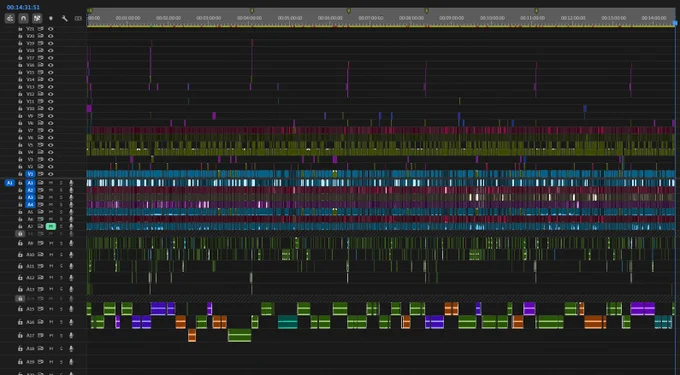Enable voice-over record on track A1

click(71, 183)
